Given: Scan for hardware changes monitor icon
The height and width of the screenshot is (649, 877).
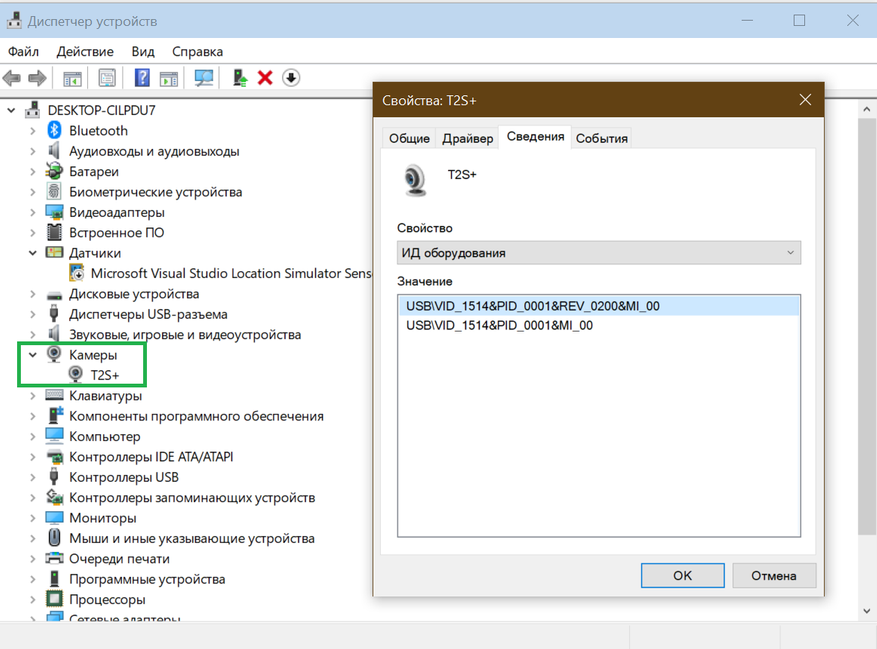Looking at the screenshot, I should (x=204, y=78).
